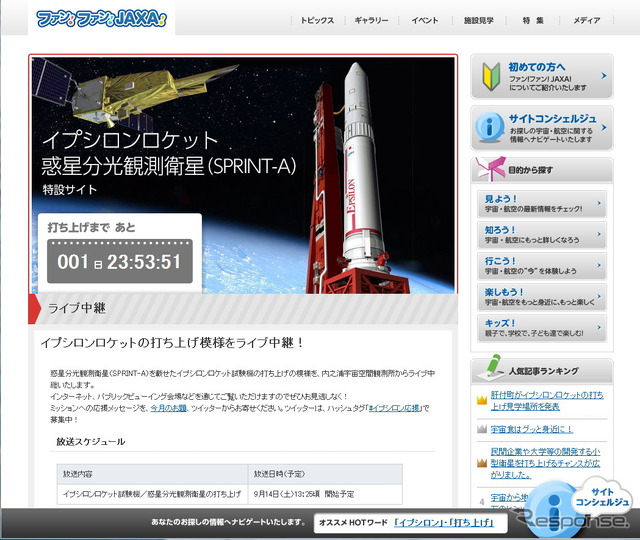This screenshot has width=640, height=540.
Task: Select the 知ろう! category button
Action: coord(542,235)
